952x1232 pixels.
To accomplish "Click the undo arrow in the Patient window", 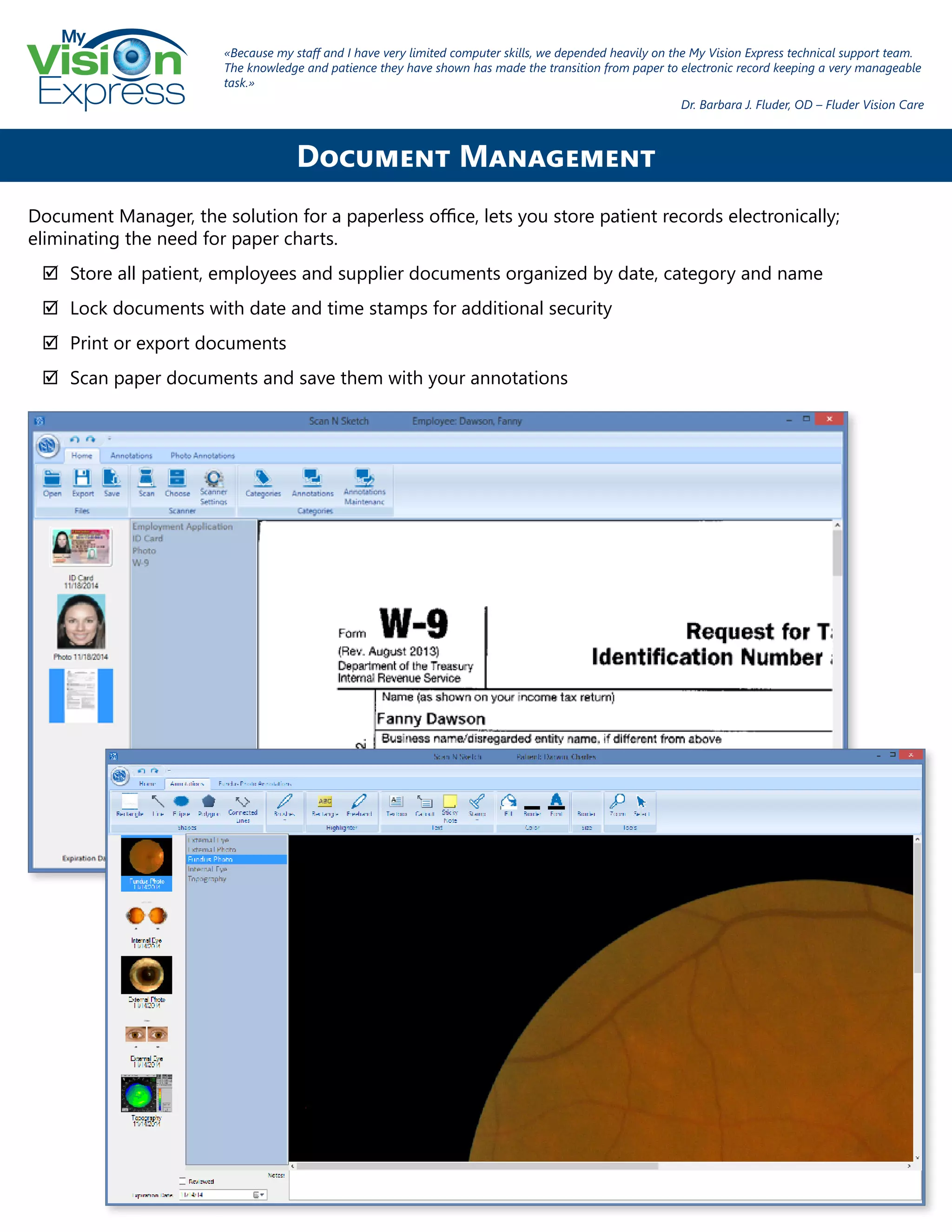I will pyautogui.click(x=141, y=770).
